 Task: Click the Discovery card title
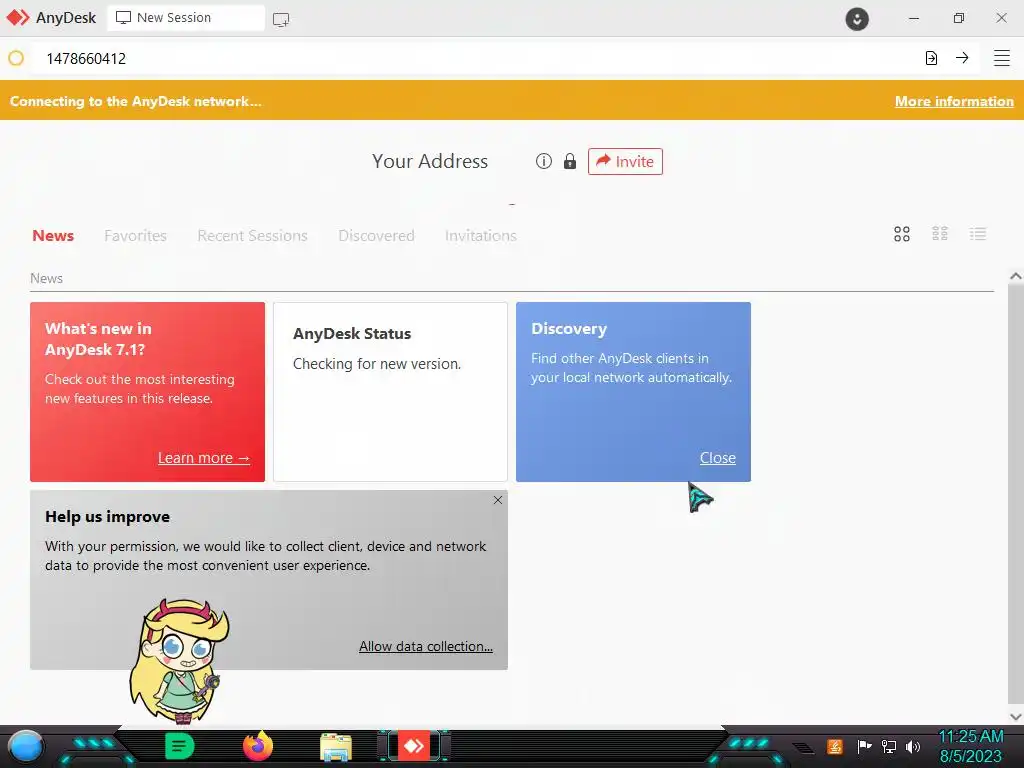click(569, 328)
